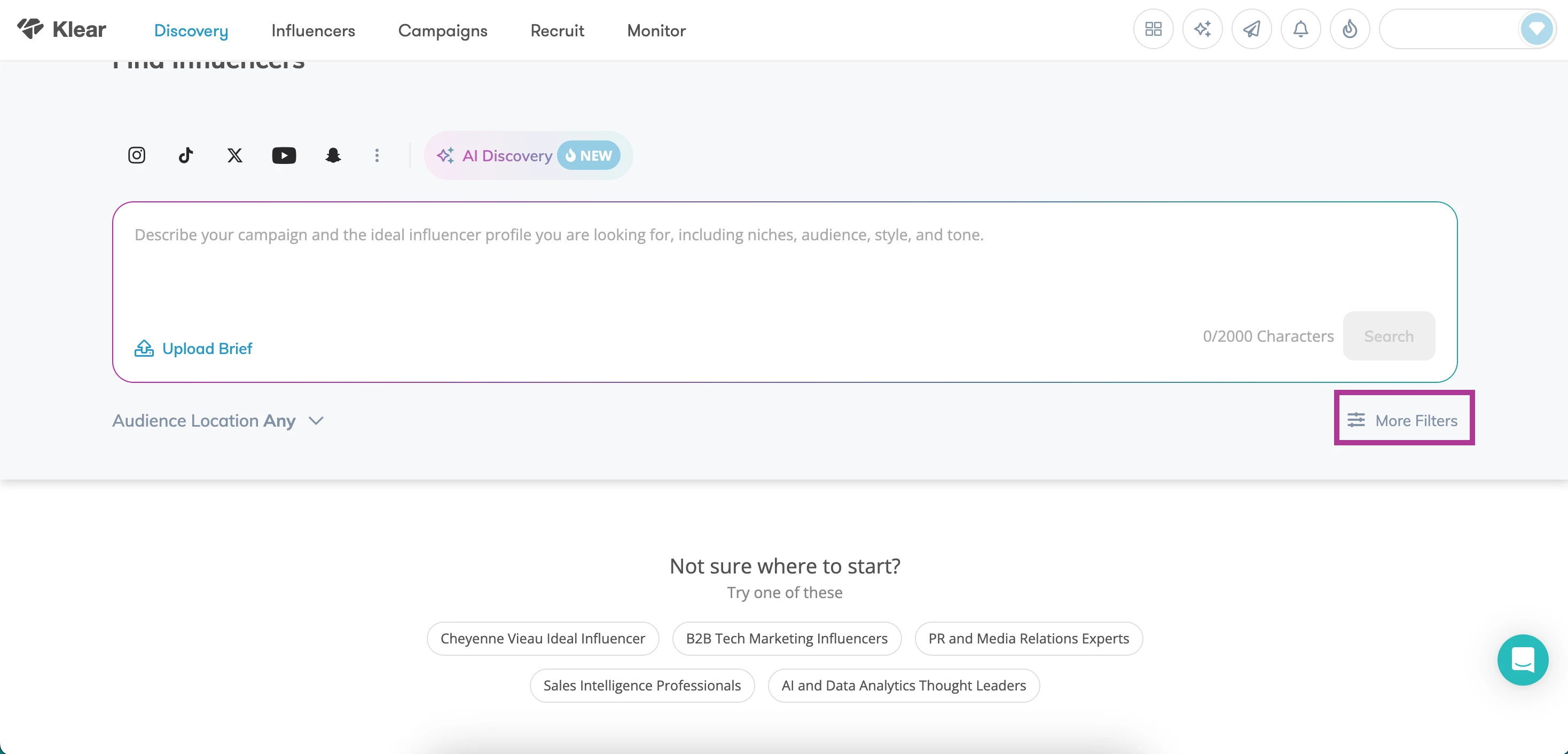Image resolution: width=1568 pixels, height=754 pixels.
Task: Click the flame trending icon
Action: coord(1350,29)
